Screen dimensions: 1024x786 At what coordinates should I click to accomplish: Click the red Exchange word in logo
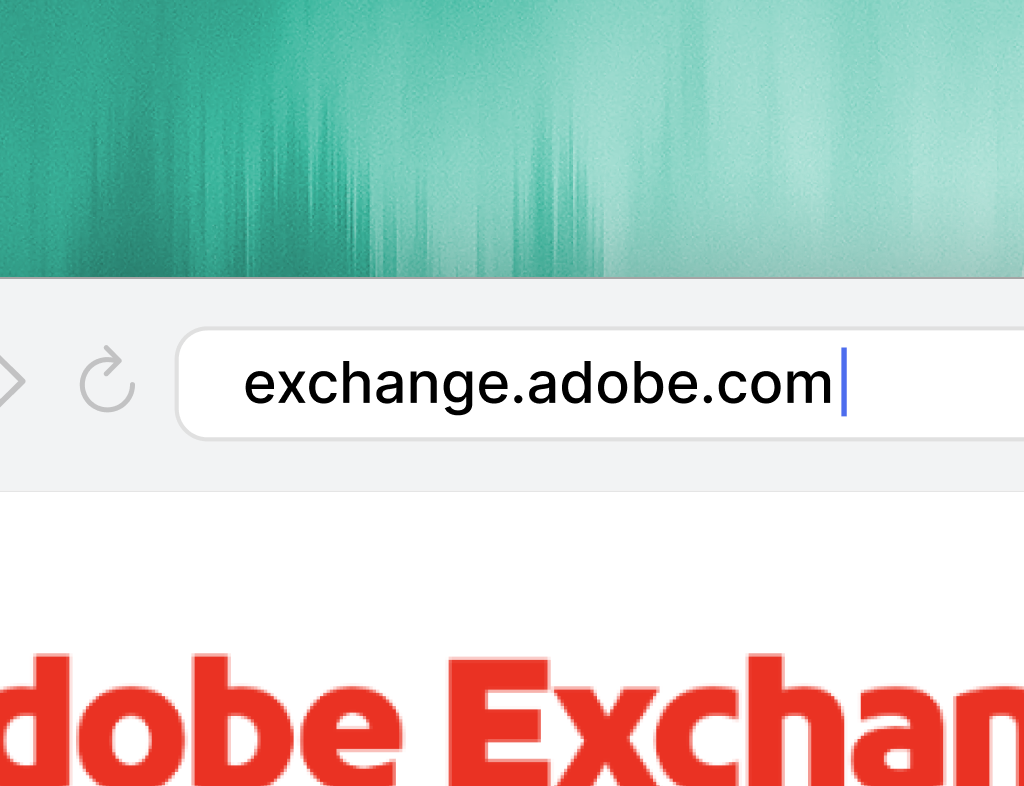click(x=736, y=719)
